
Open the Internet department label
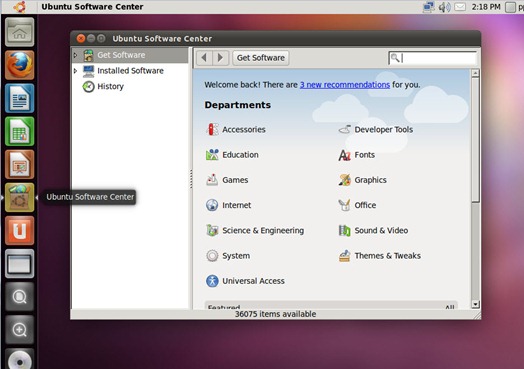[237, 205]
